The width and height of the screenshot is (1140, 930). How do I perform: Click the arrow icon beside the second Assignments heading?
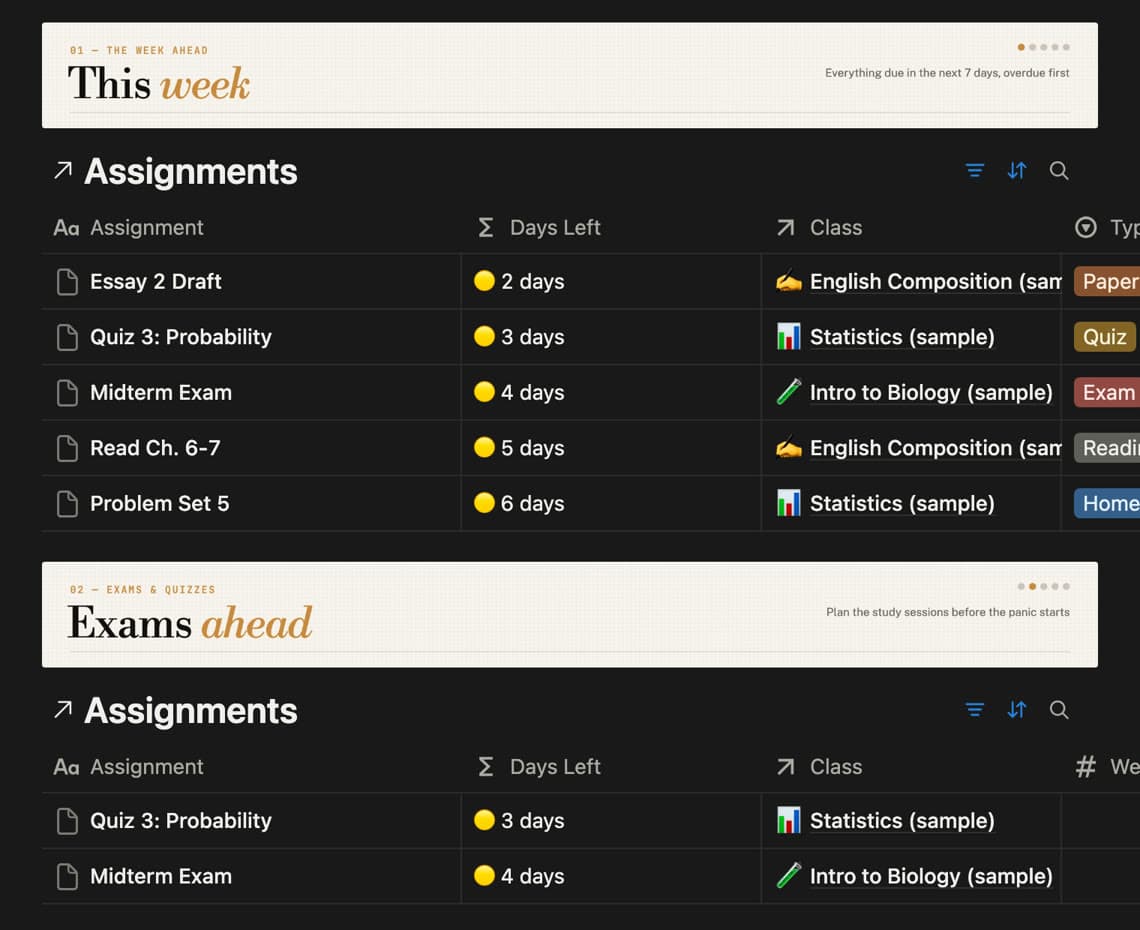click(x=63, y=709)
